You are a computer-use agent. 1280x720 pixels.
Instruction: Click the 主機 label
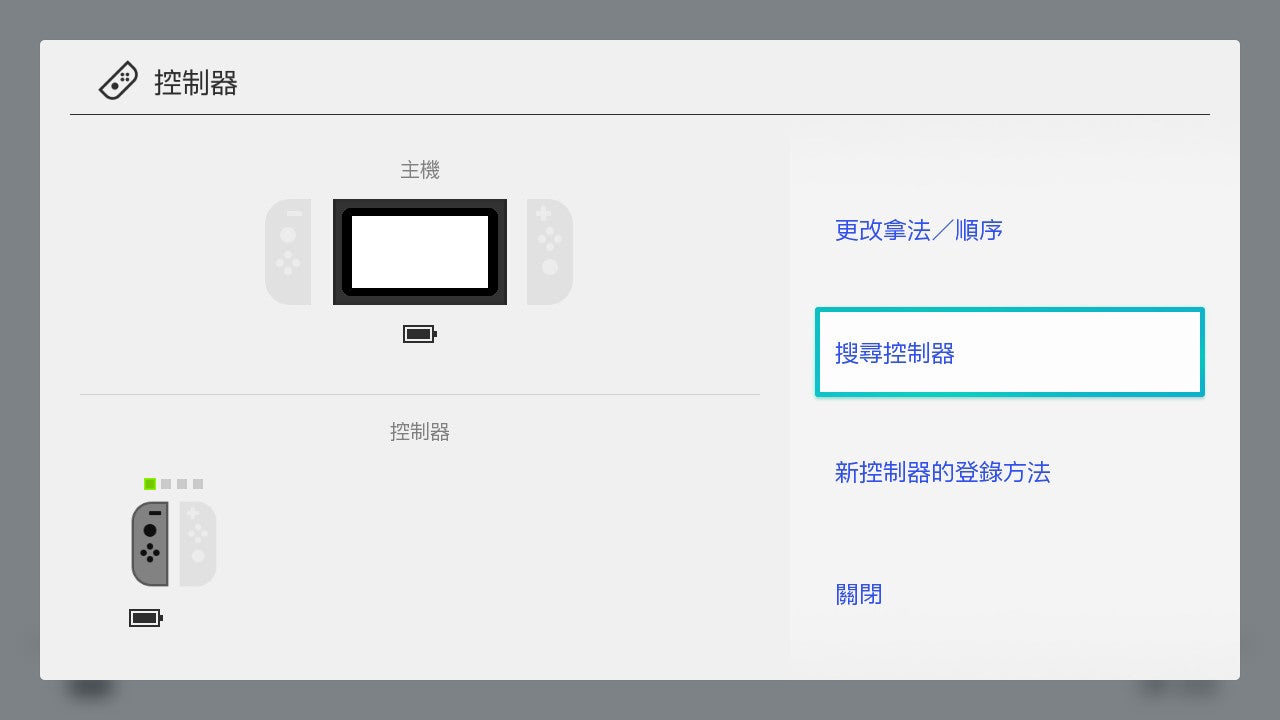[420, 170]
